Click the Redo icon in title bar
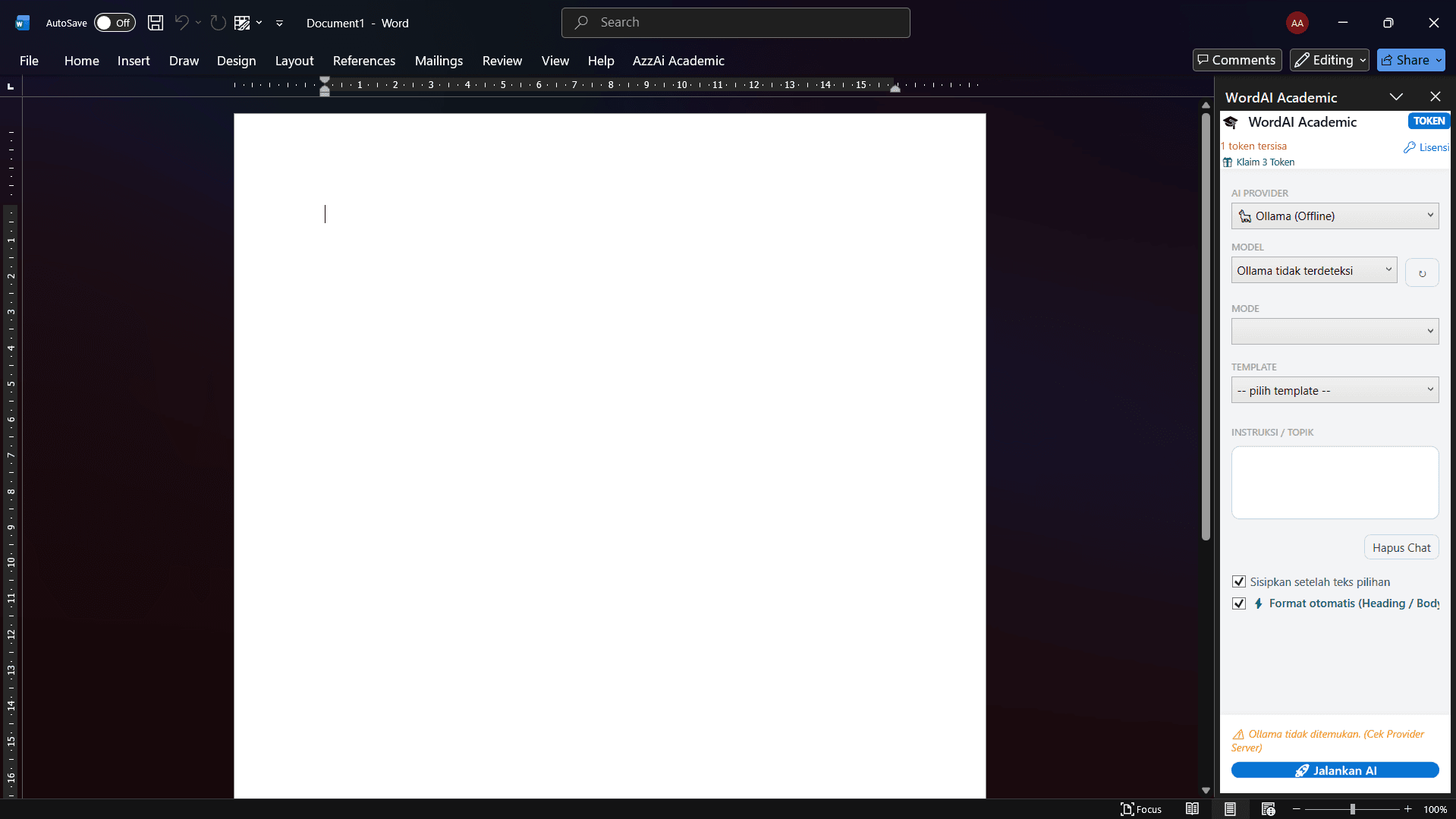Image resolution: width=1456 pixels, height=819 pixels. click(219, 23)
